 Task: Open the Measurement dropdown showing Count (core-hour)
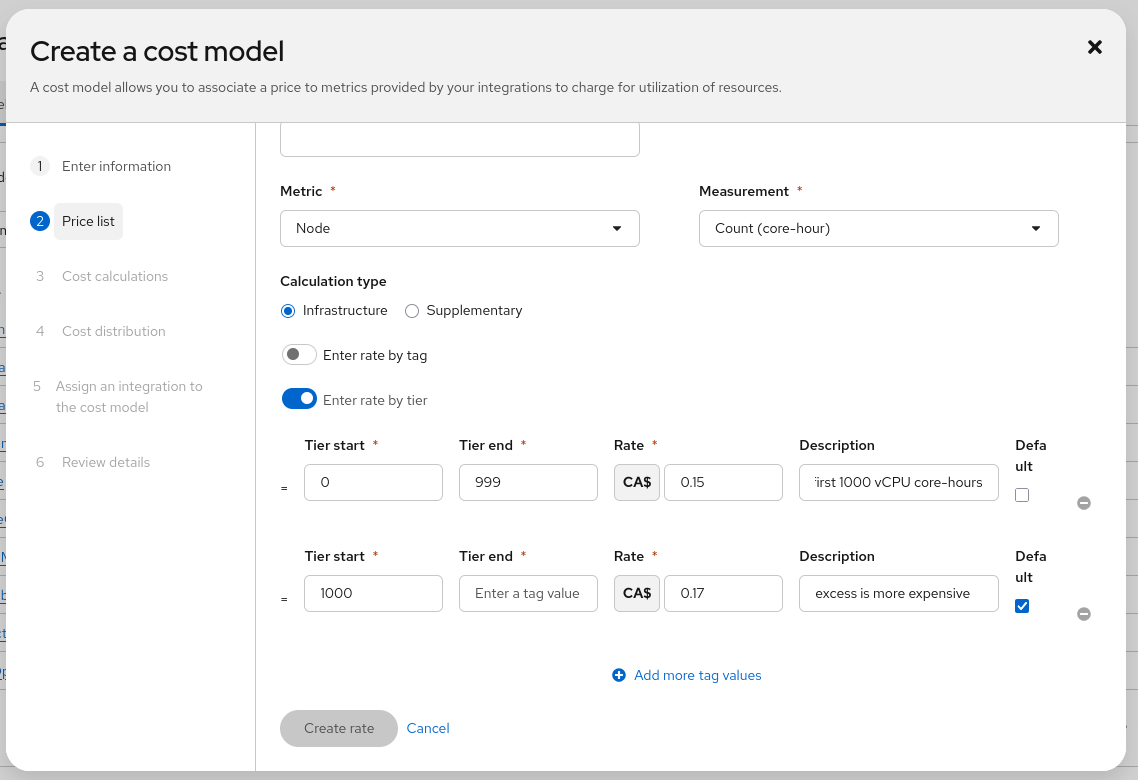[878, 228]
